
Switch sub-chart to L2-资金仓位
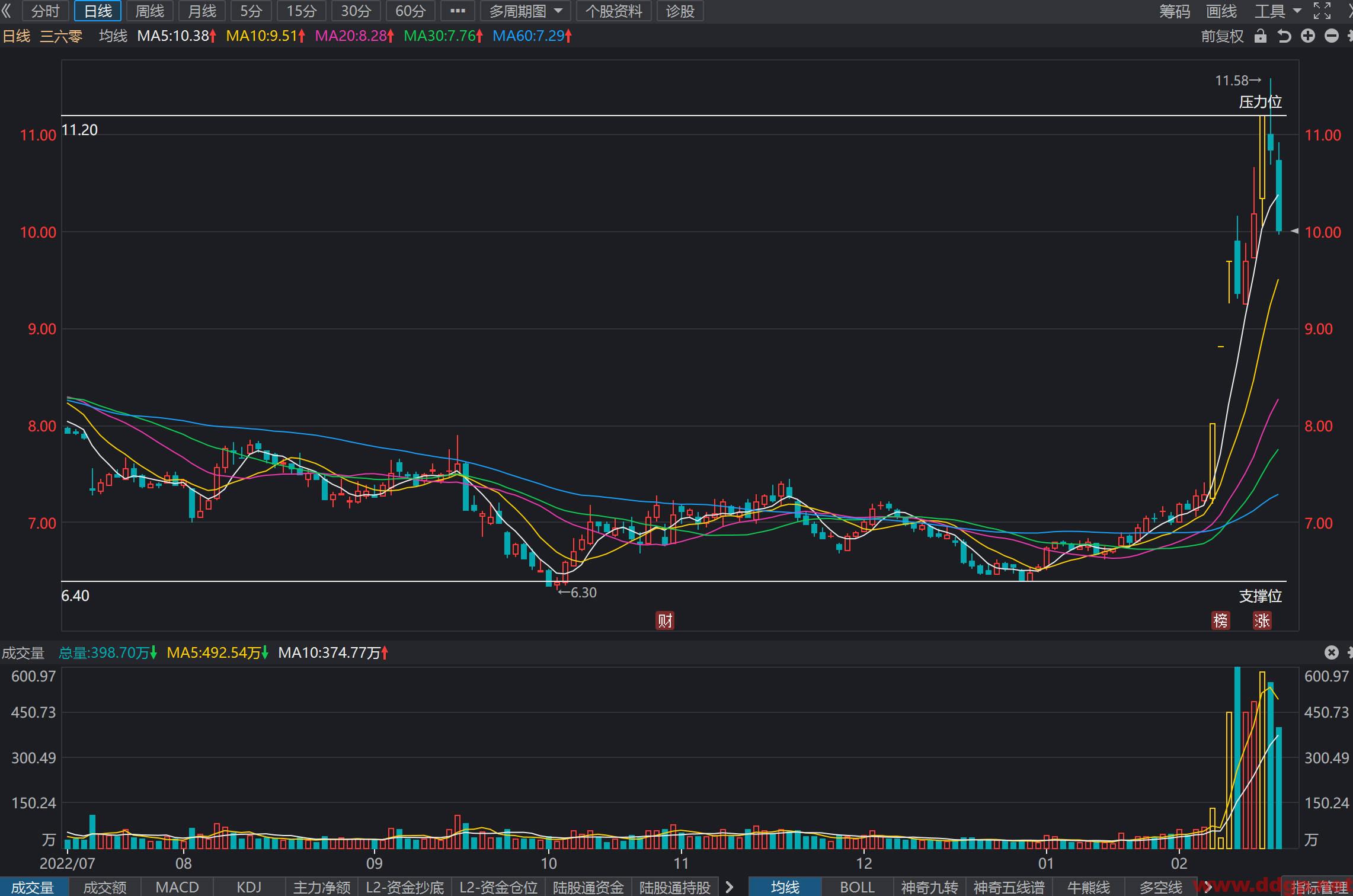(x=498, y=887)
